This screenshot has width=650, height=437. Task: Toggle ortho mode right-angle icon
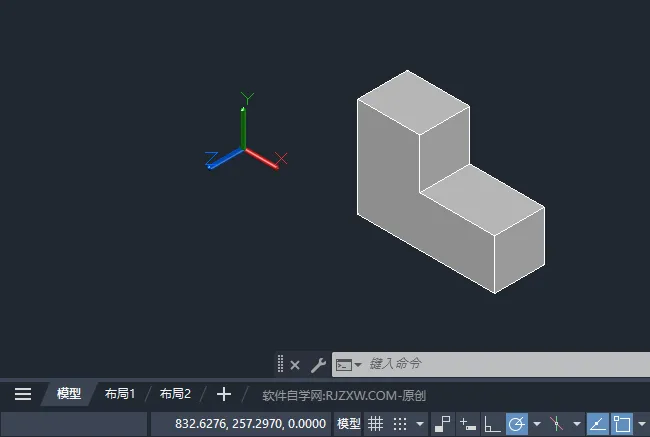click(x=492, y=424)
